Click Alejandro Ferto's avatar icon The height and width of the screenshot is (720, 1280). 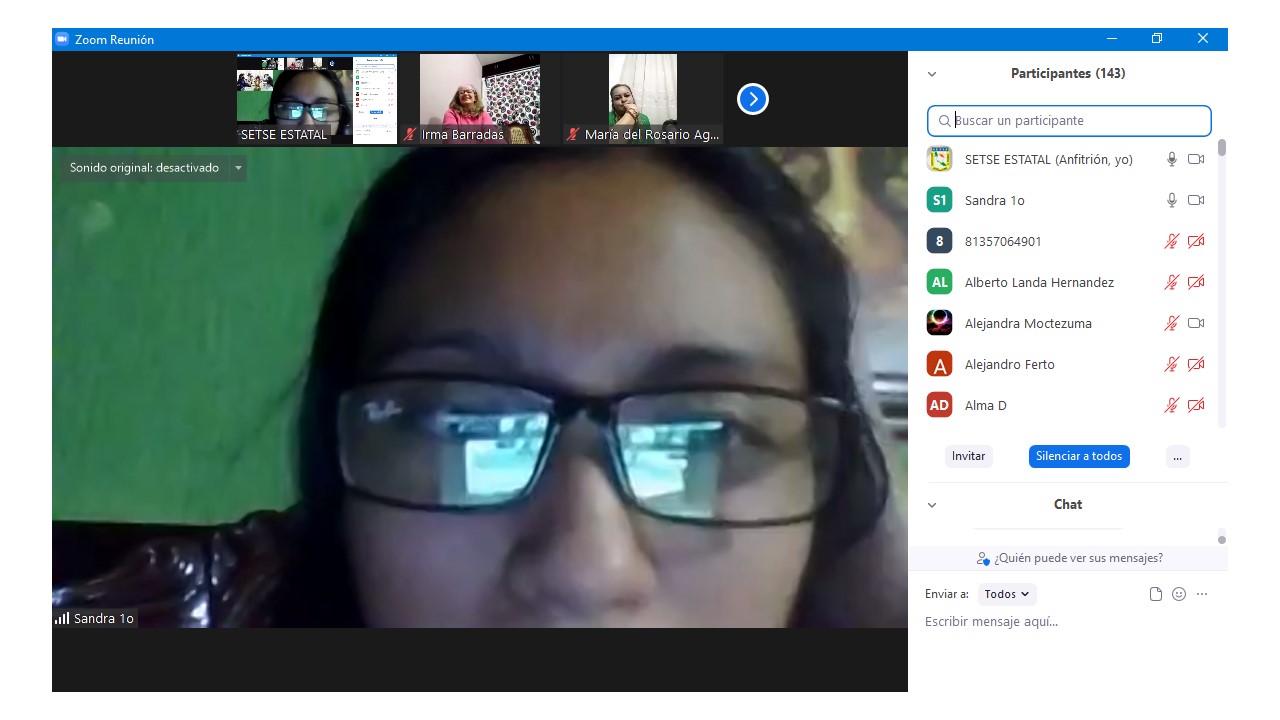pyautogui.click(x=939, y=364)
